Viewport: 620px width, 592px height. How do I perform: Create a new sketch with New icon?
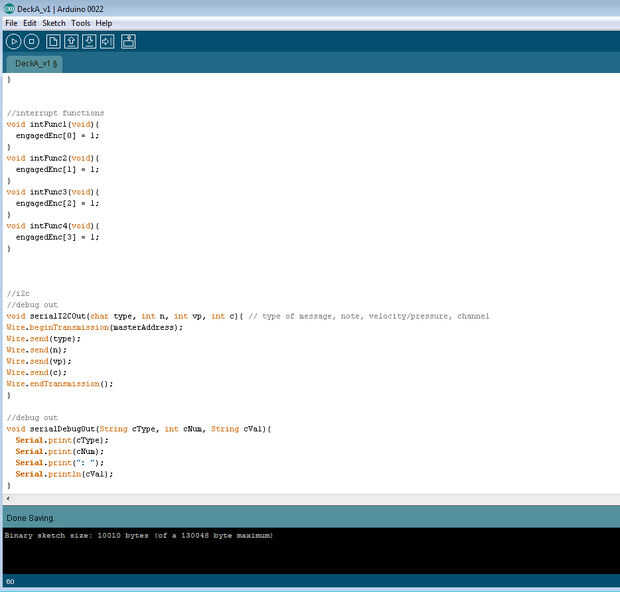[53, 41]
